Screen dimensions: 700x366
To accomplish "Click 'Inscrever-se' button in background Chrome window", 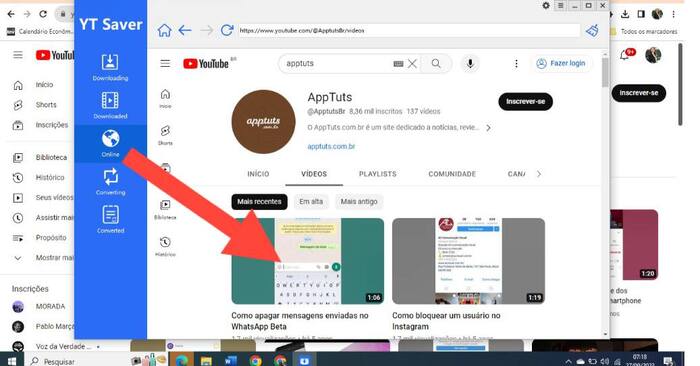I will [x=639, y=93].
